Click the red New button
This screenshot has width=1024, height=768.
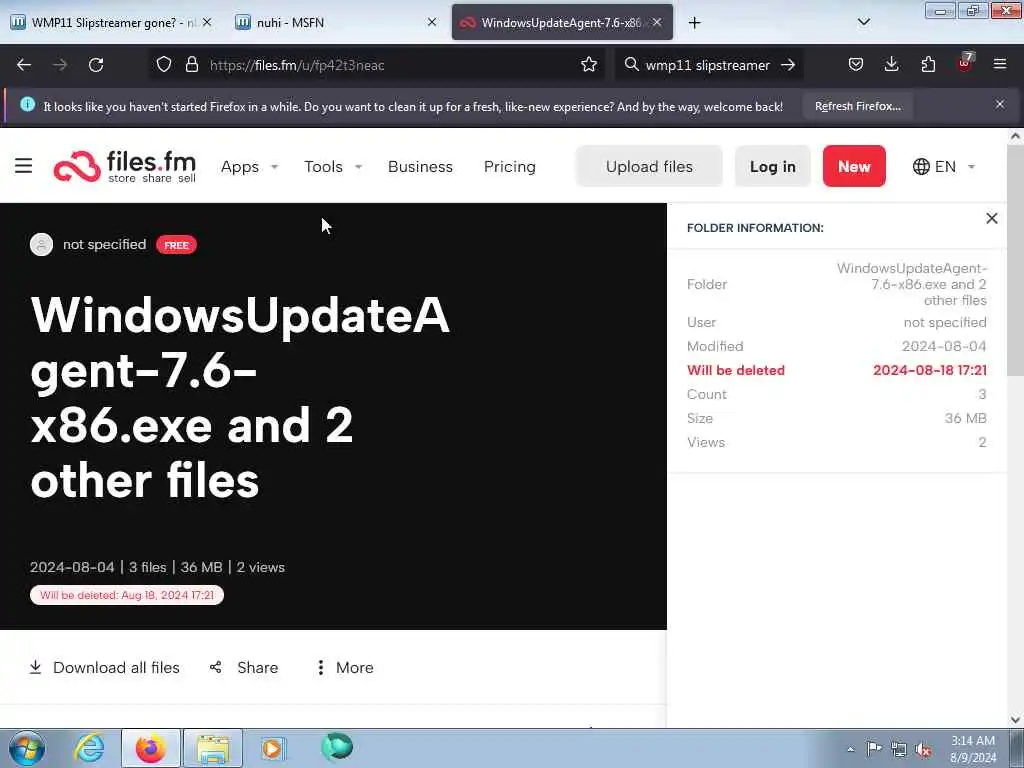tap(854, 167)
